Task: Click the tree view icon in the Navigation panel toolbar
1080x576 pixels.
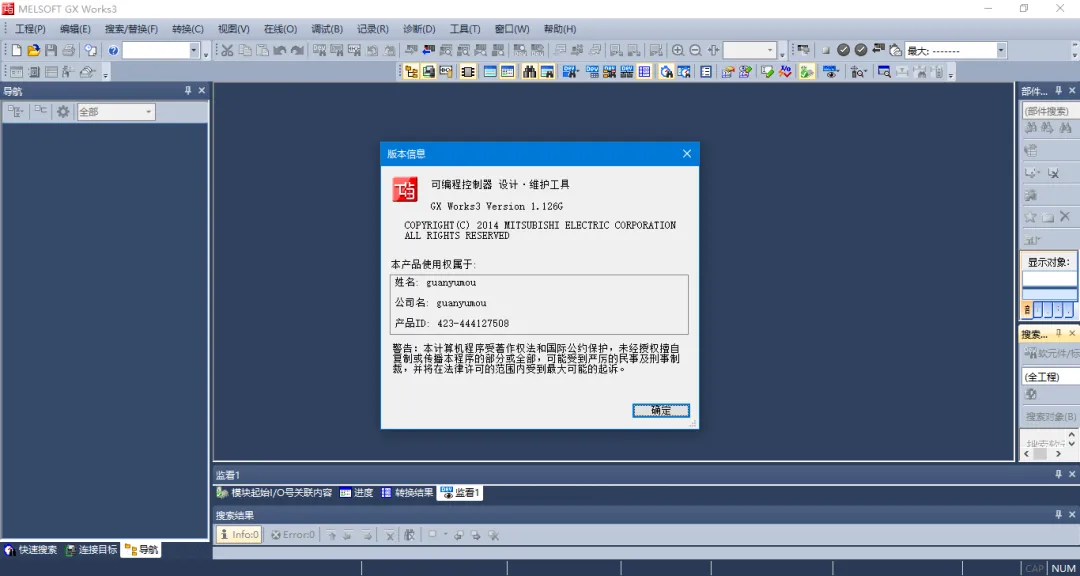Action: pos(15,112)
